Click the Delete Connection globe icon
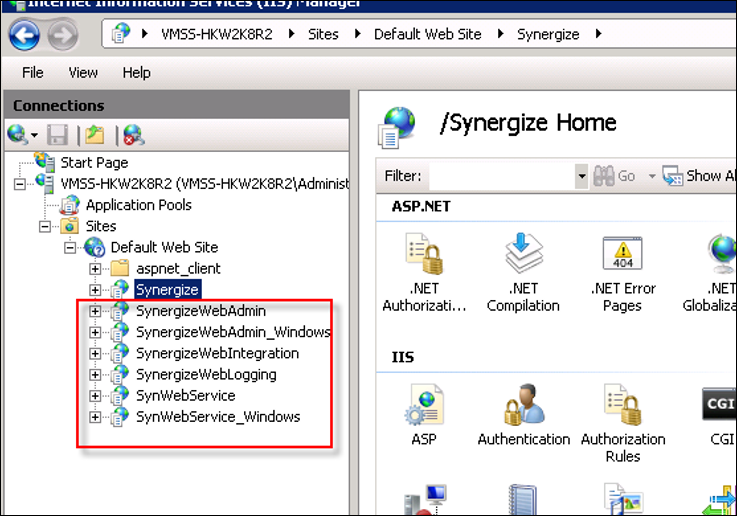The image size is (737, 516). (x=134, y=135)
